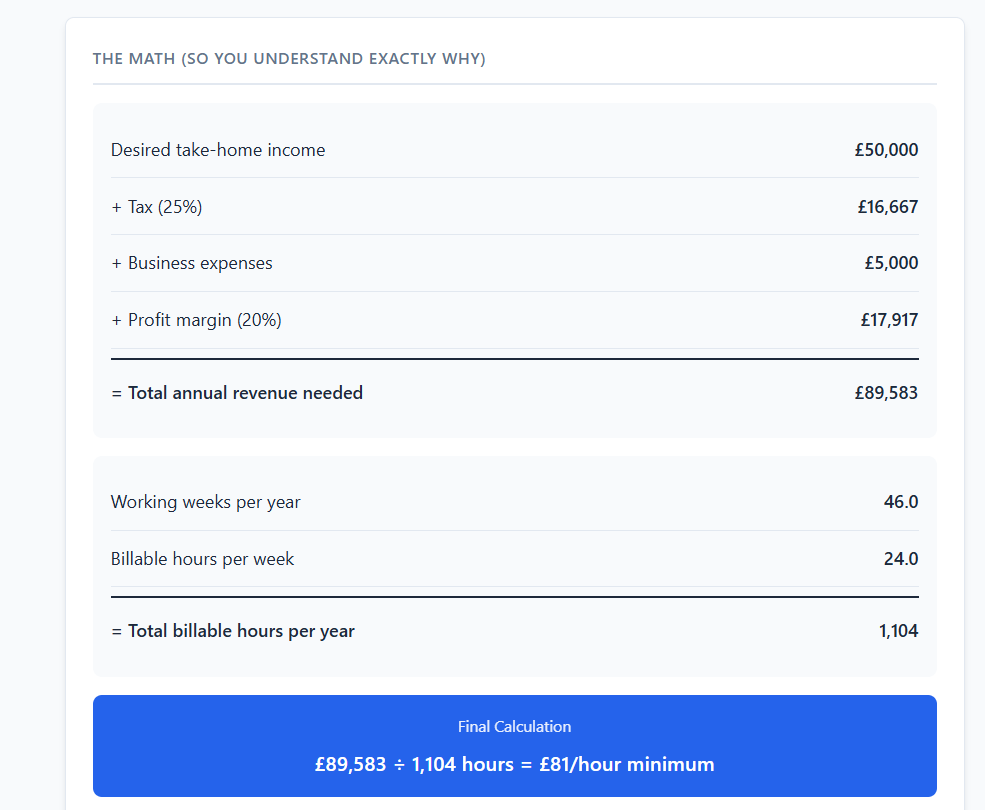985x810 pixels.
Task: Select the £16,667 tax value
Action: [887, 207]
